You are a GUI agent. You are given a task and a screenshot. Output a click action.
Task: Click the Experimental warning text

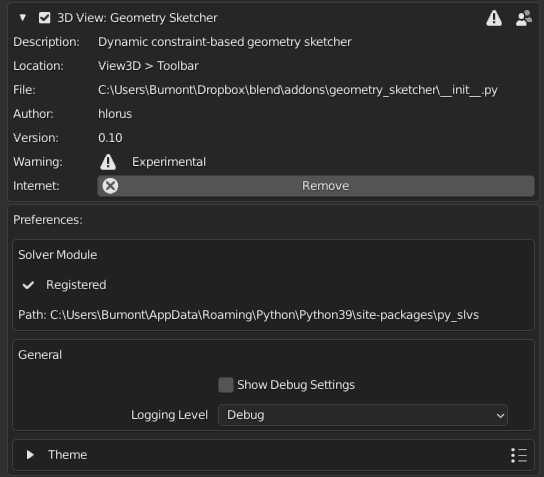click(x=169, y=162)
